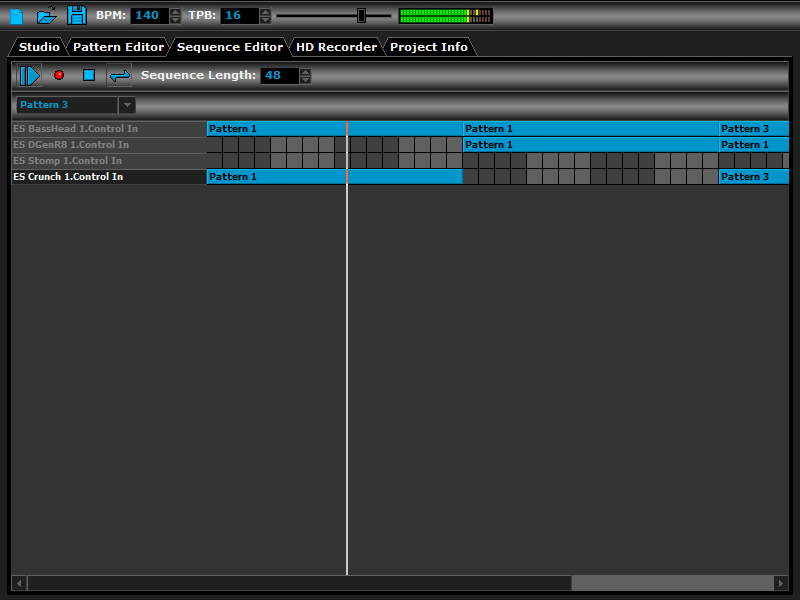Save the current song
This screenshot has width=800, height=600.
click(77, 14)
